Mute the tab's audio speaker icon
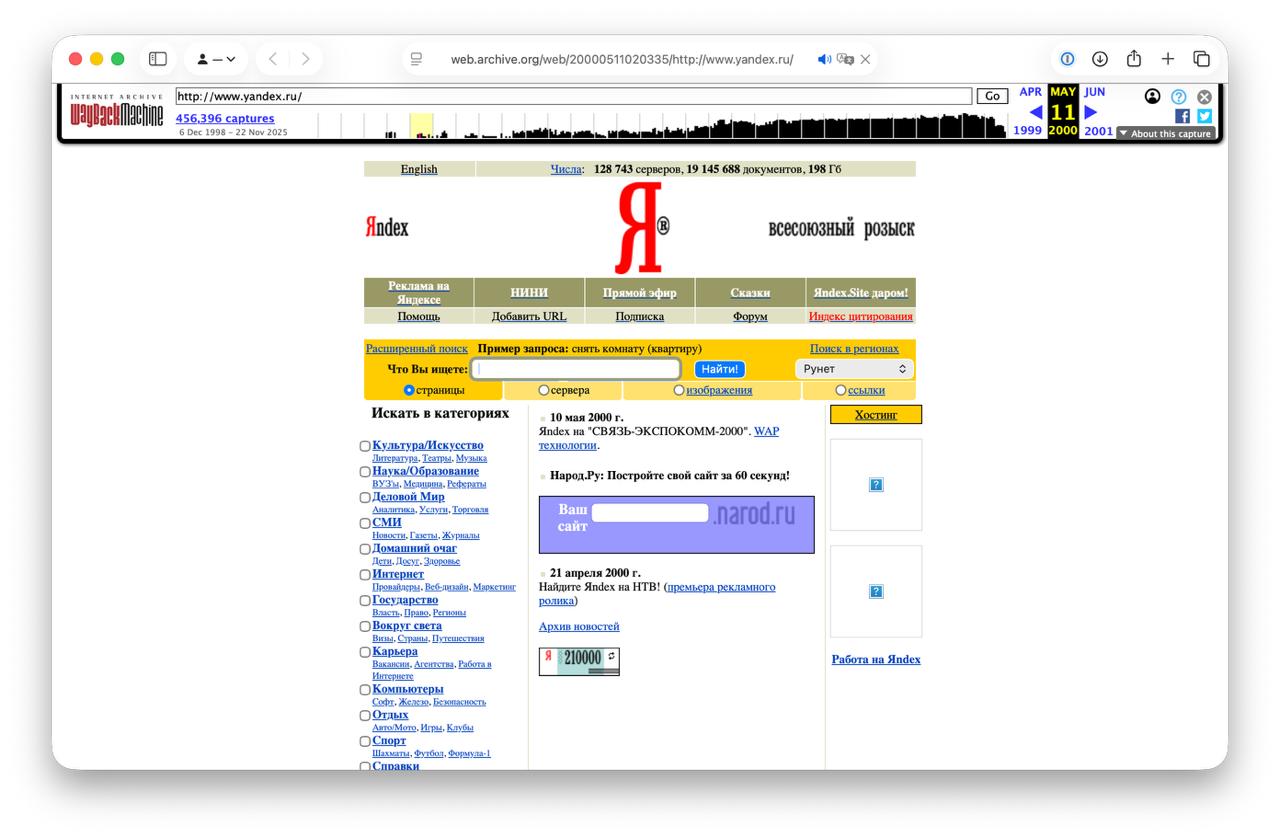The width and height of the screenshot is (1280, 838). pos(824,59)
